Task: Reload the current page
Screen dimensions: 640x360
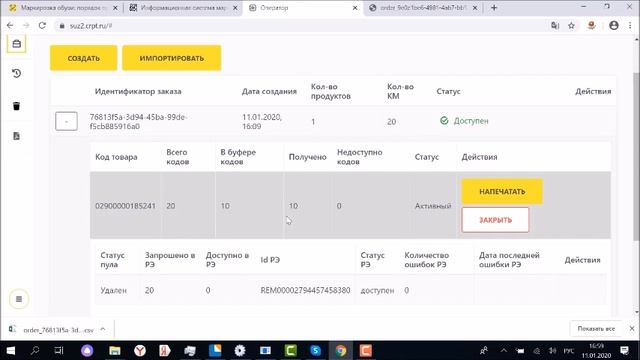Action: pyautogui.click(x=42, y=25)
